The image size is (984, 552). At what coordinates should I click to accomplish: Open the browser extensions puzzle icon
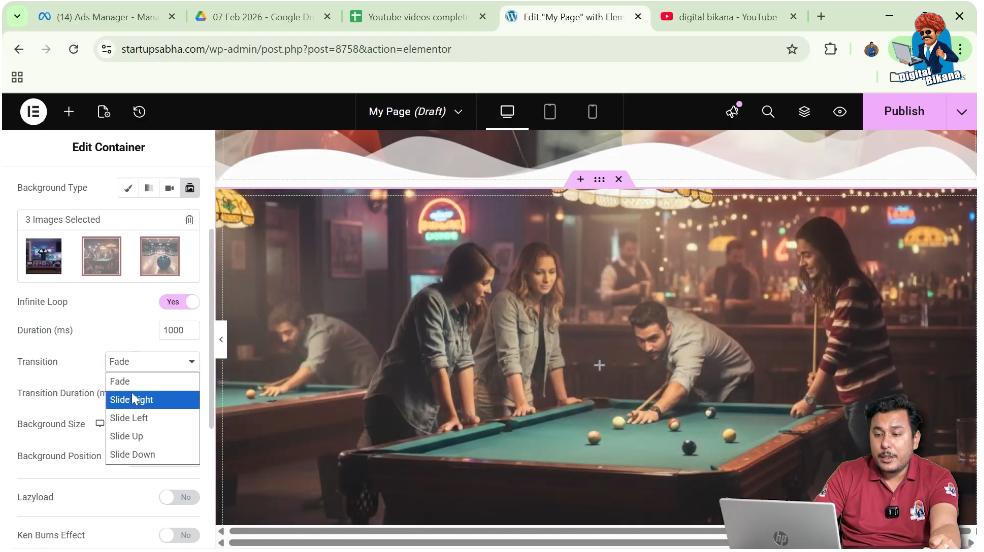[830, 49]
